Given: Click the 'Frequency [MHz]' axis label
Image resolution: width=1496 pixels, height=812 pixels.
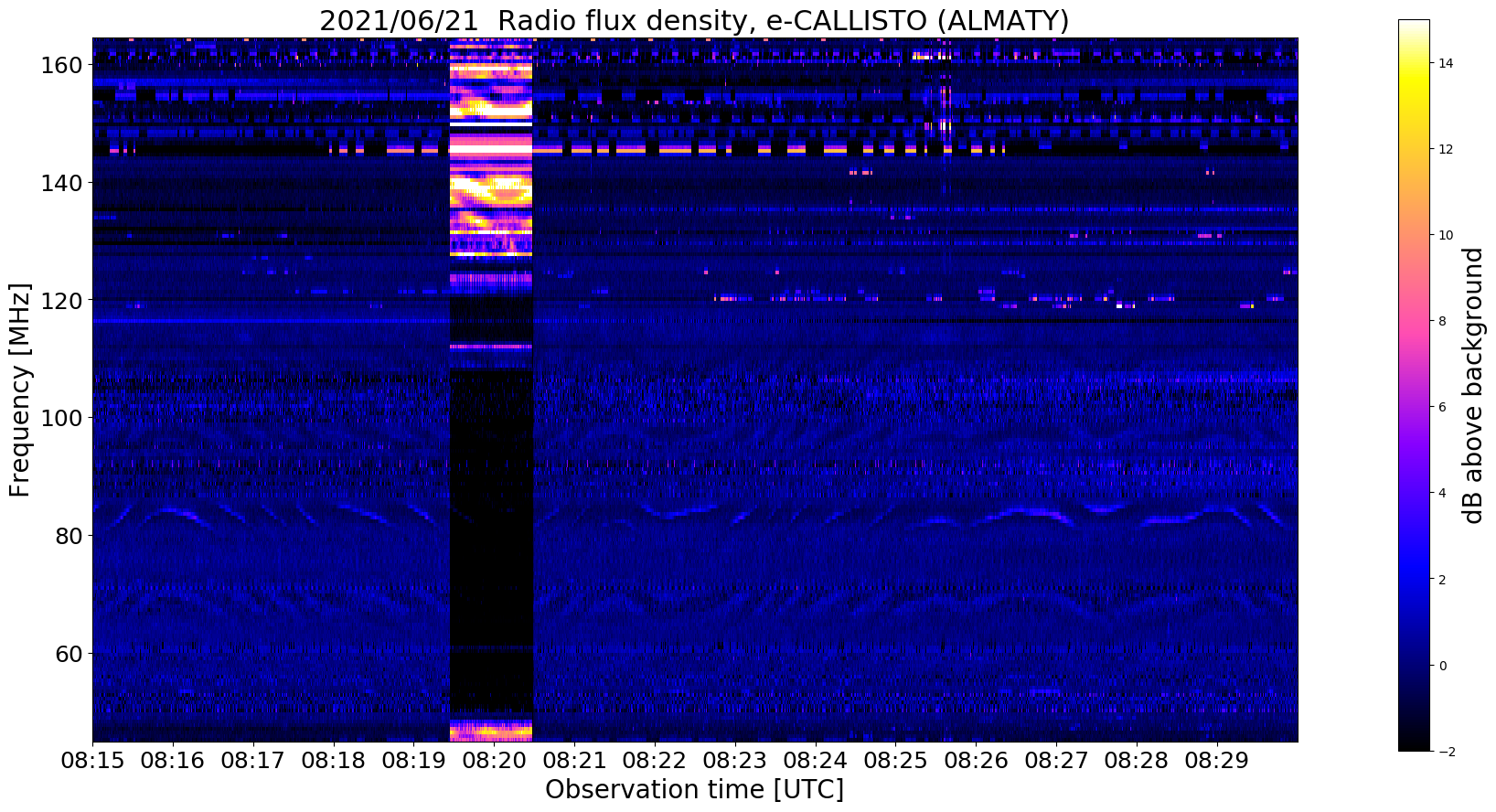Looking at the screenshot, I should click(x=20, y=390).
